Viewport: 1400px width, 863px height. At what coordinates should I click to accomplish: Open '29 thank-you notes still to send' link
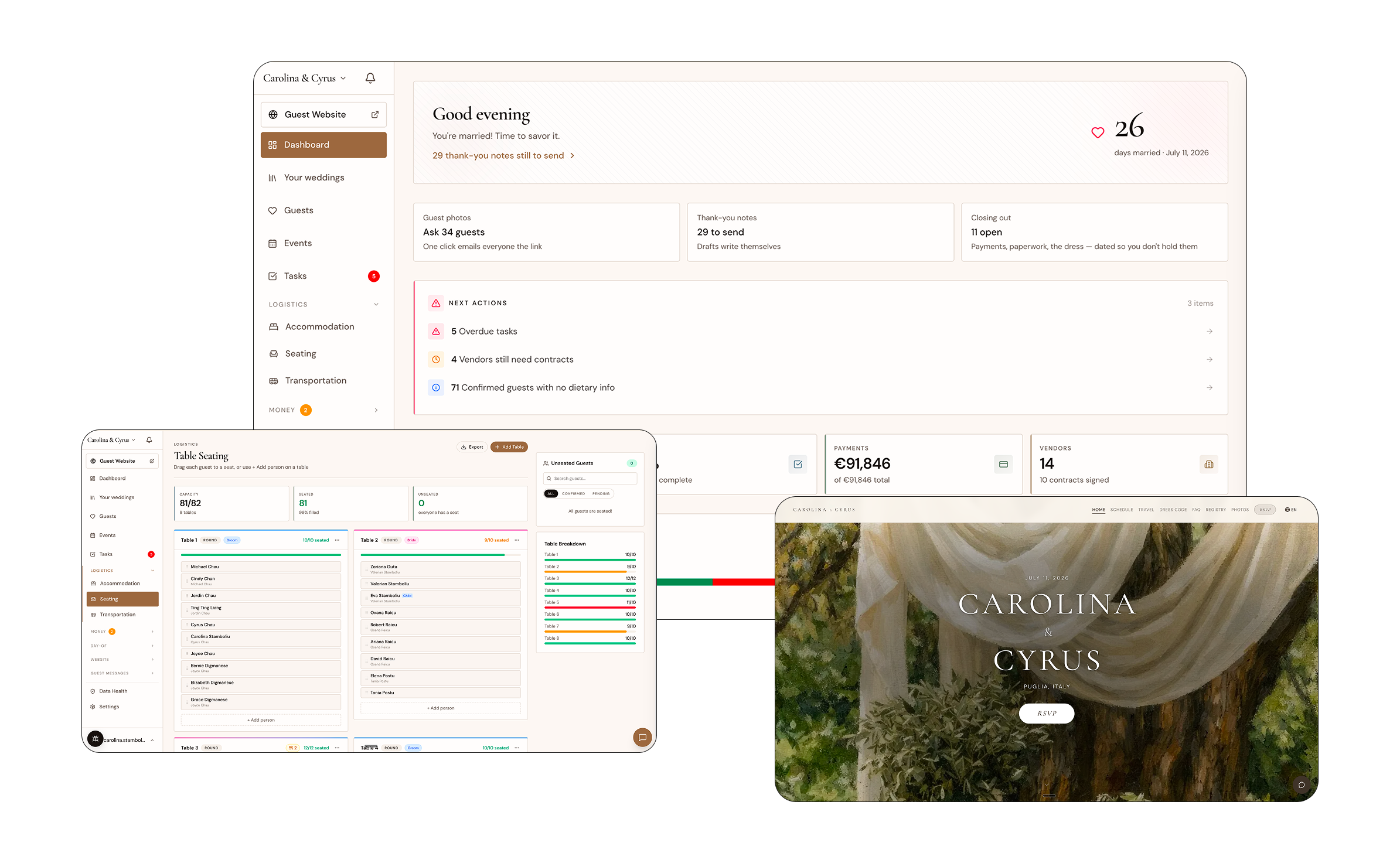coord(503,156)
